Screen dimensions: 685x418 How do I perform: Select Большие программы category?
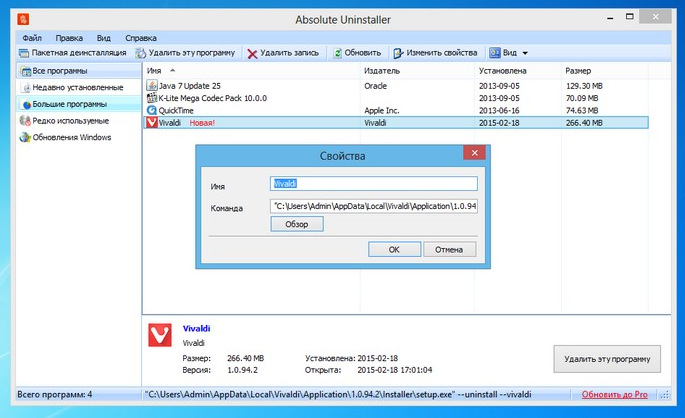click(79, 104)
